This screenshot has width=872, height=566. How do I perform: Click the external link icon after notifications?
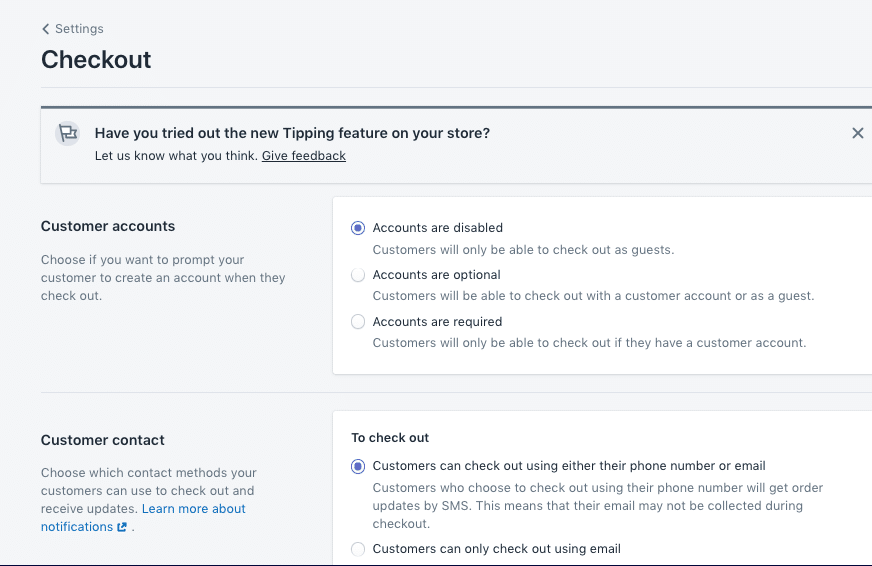coord(122,527)
